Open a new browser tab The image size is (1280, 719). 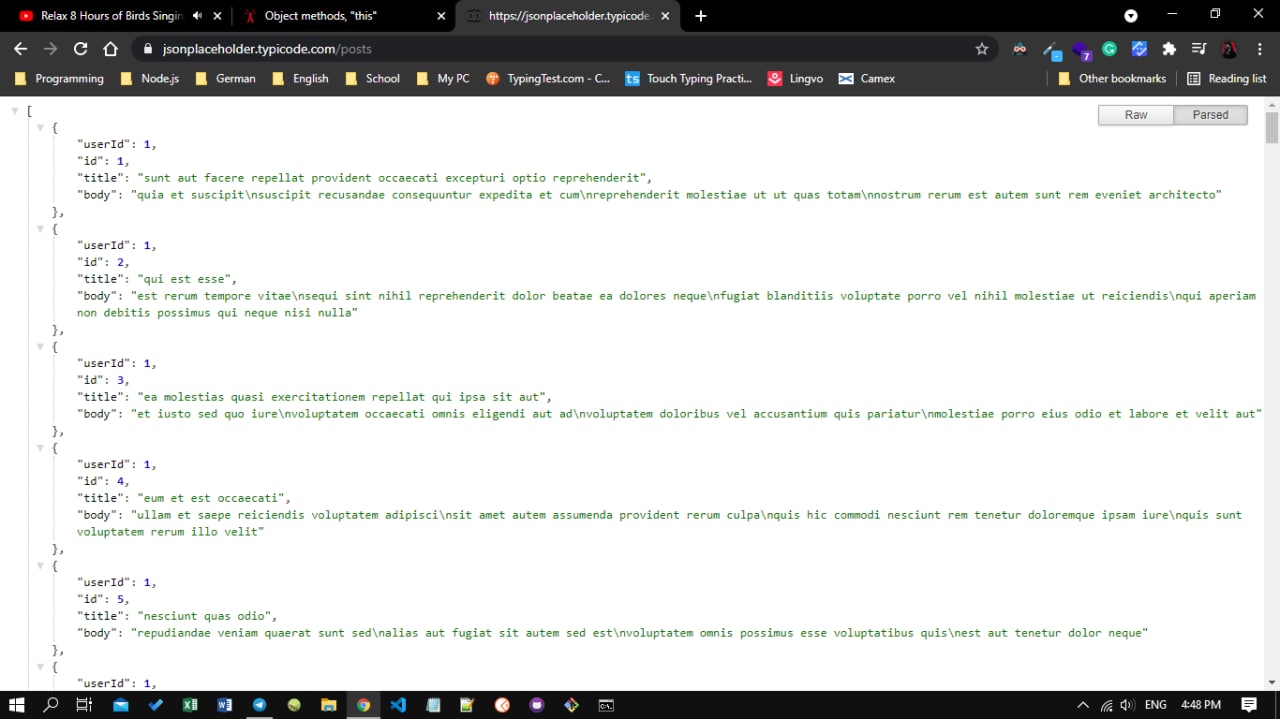701,16
